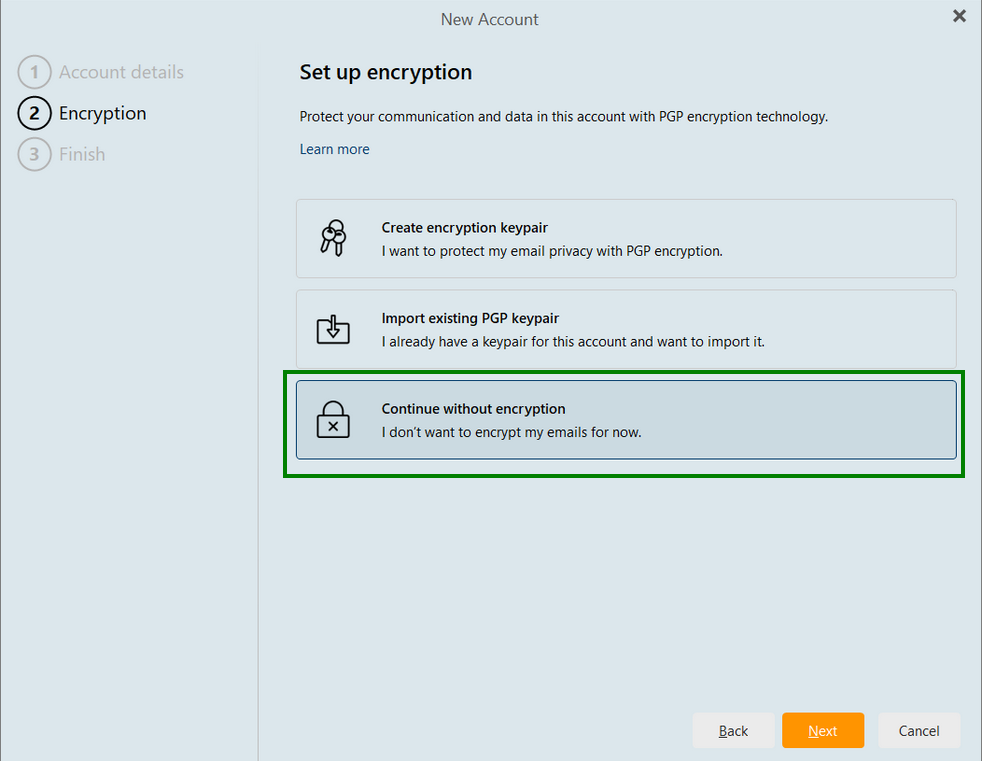Click the keys icon for creating keypair
Viewport: 982px width, 761px height.
tap(333, 239)
